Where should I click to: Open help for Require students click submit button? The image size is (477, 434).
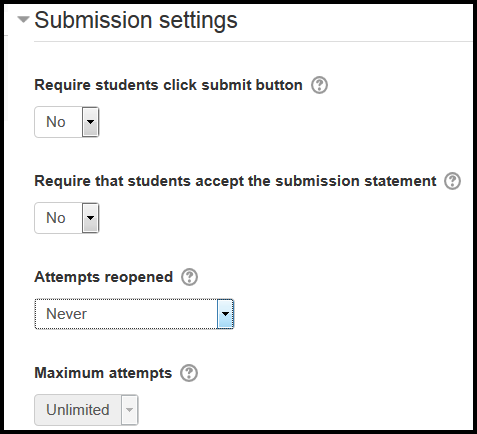(319, 85)
